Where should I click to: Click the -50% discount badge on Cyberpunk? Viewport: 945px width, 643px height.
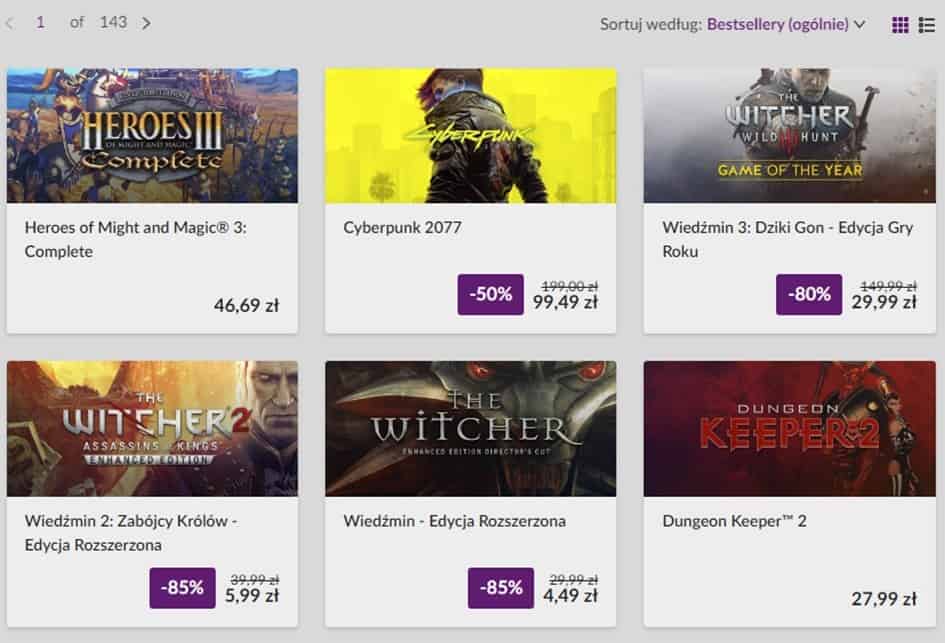click(490, 295)
